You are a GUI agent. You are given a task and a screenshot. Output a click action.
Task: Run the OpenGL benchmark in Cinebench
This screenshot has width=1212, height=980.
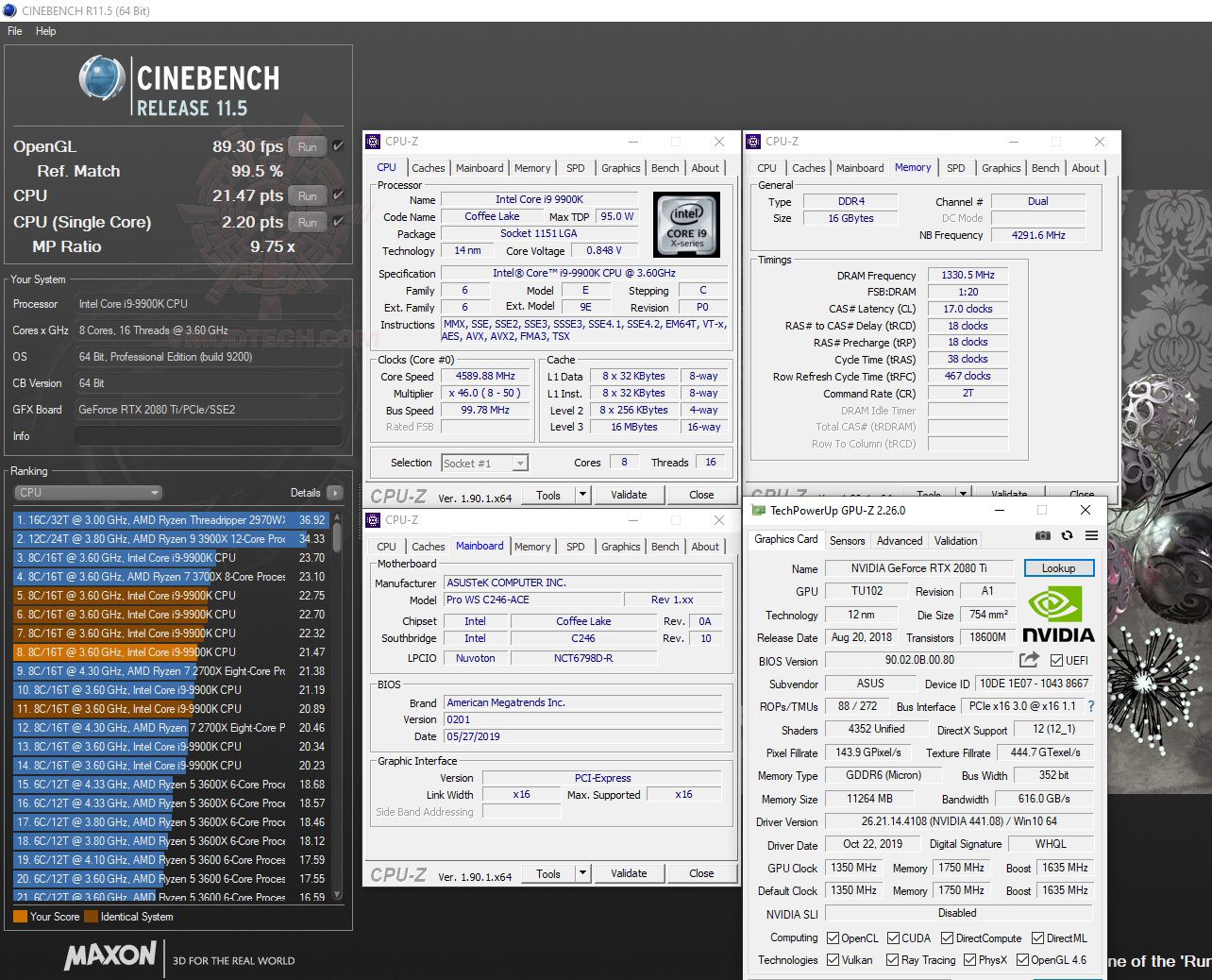(x=307, y=146)
